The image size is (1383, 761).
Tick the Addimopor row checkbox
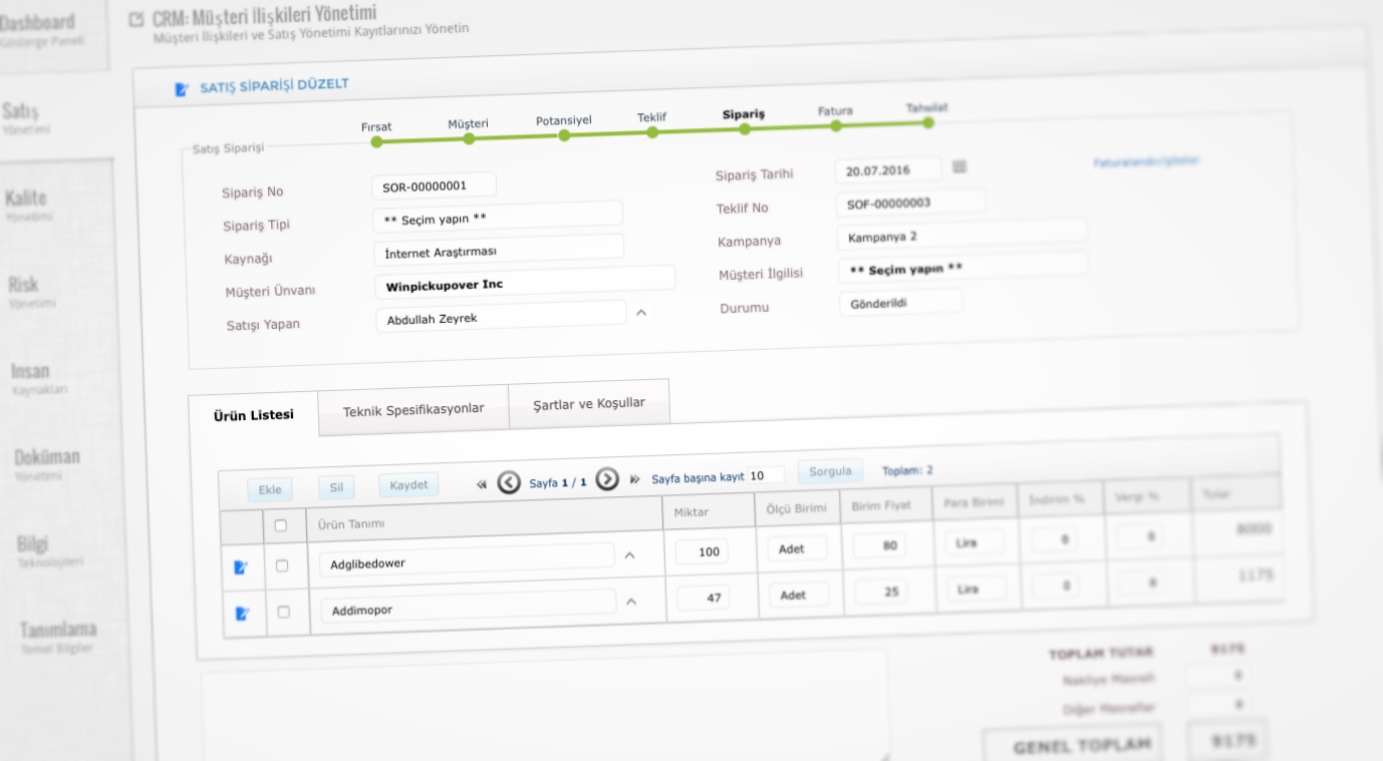pyautogui.click(x=282, y=611)
